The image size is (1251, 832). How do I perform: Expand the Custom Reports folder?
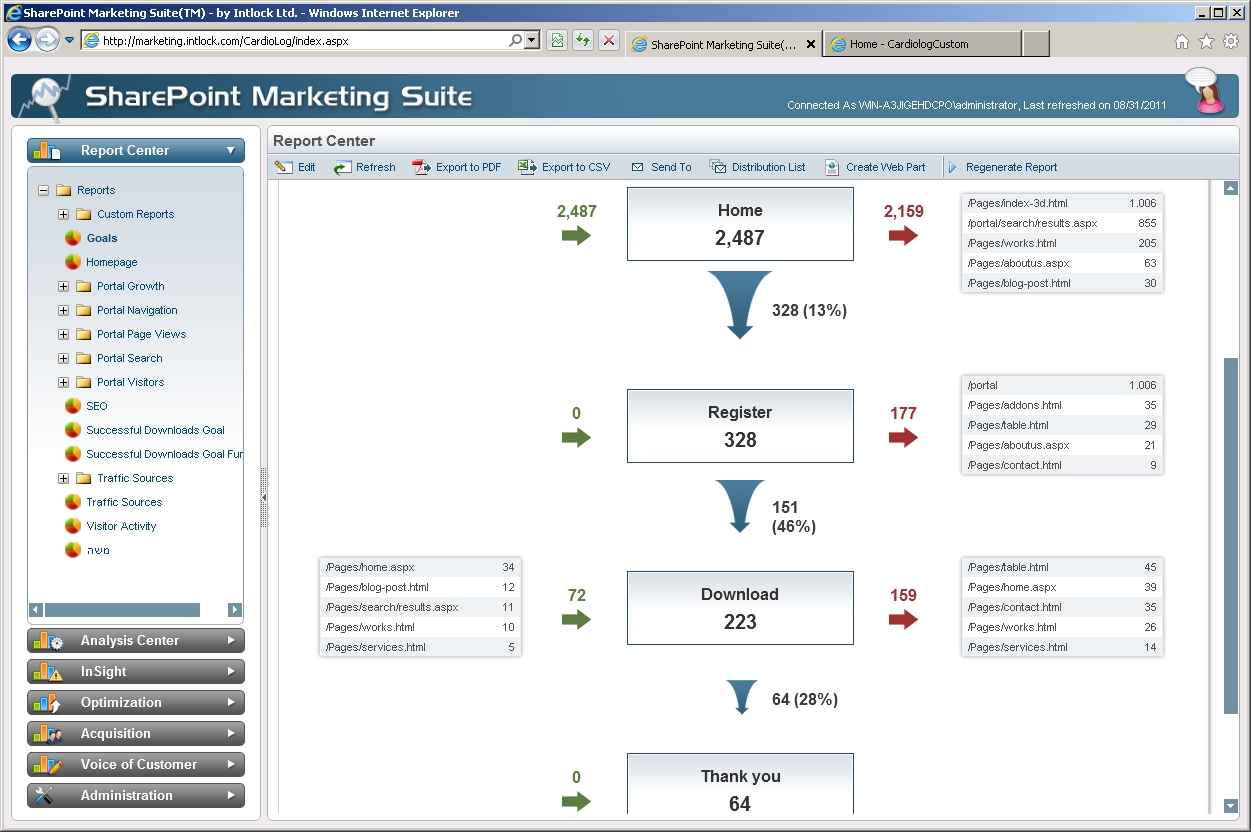(63, 214)
